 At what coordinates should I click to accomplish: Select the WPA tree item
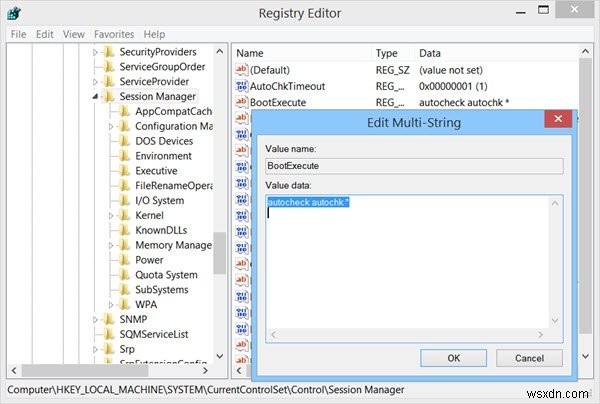coord(146,305)
